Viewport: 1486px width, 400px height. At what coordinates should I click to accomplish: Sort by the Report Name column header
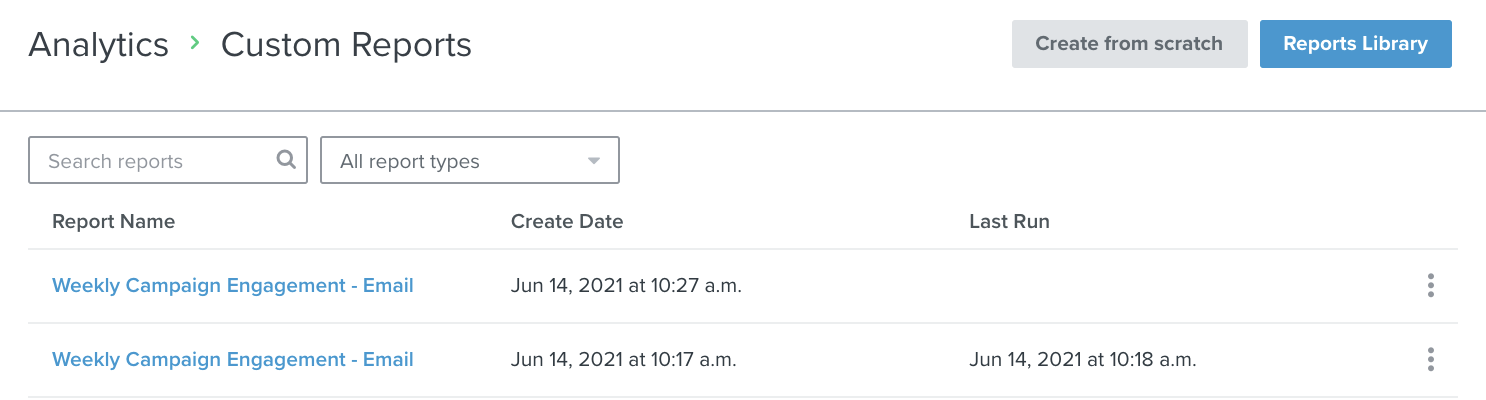(113, 222)
